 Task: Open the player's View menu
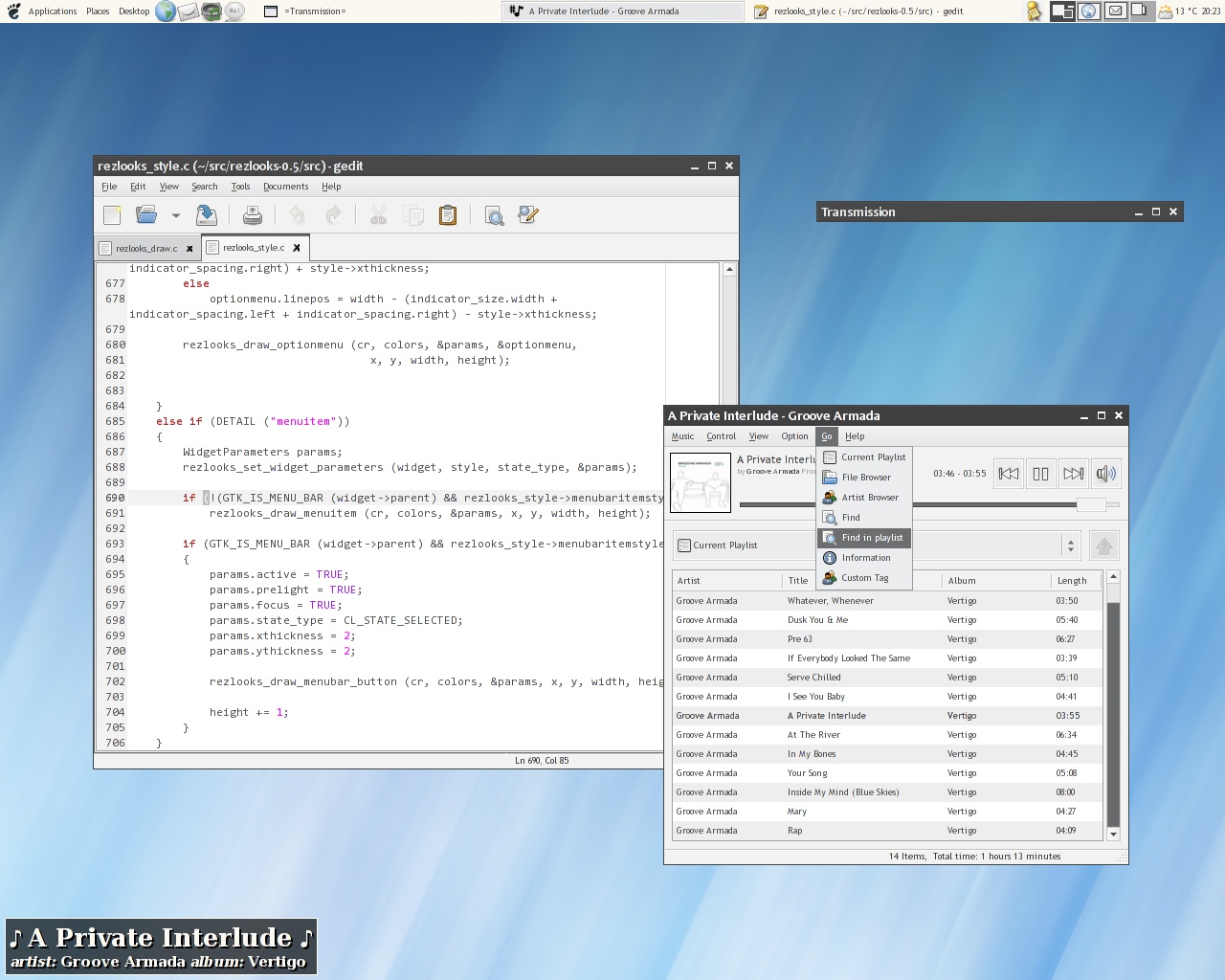[x=759, y=436]
